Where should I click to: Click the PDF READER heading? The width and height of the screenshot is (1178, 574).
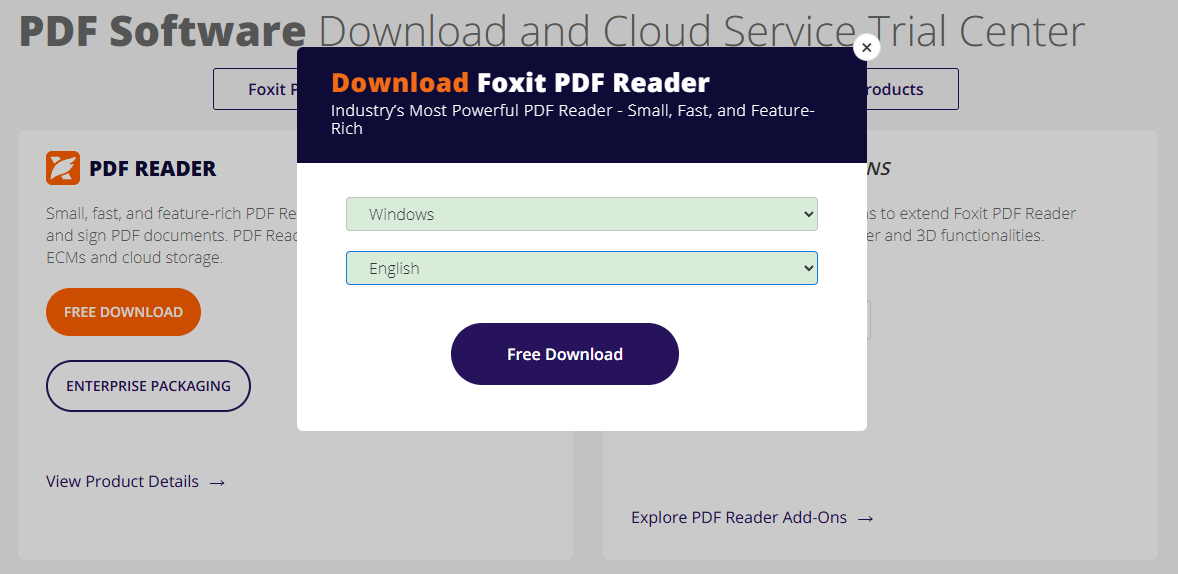click(x=153, y=169)
